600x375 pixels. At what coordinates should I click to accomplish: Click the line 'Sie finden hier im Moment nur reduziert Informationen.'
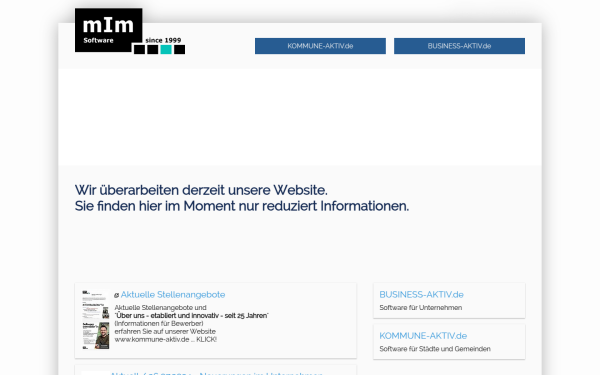(x=242, y=206)
